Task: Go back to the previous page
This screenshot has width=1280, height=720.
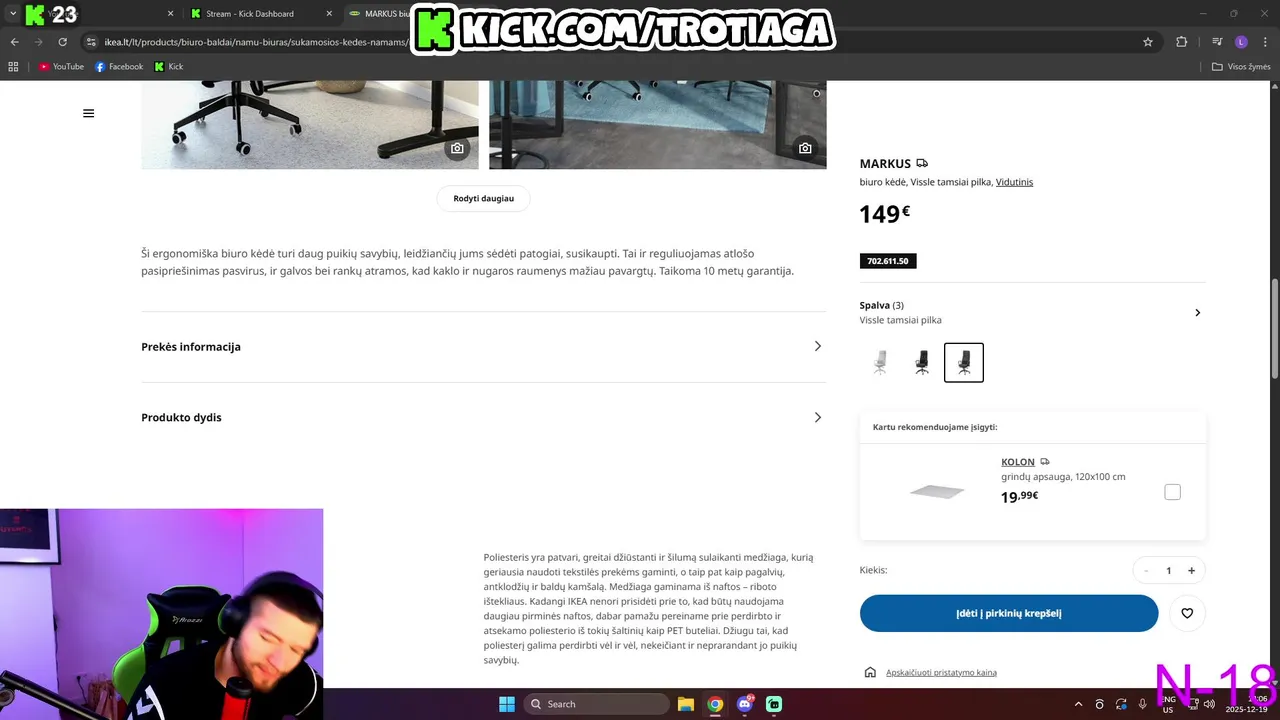Action: tap(14, 42)
